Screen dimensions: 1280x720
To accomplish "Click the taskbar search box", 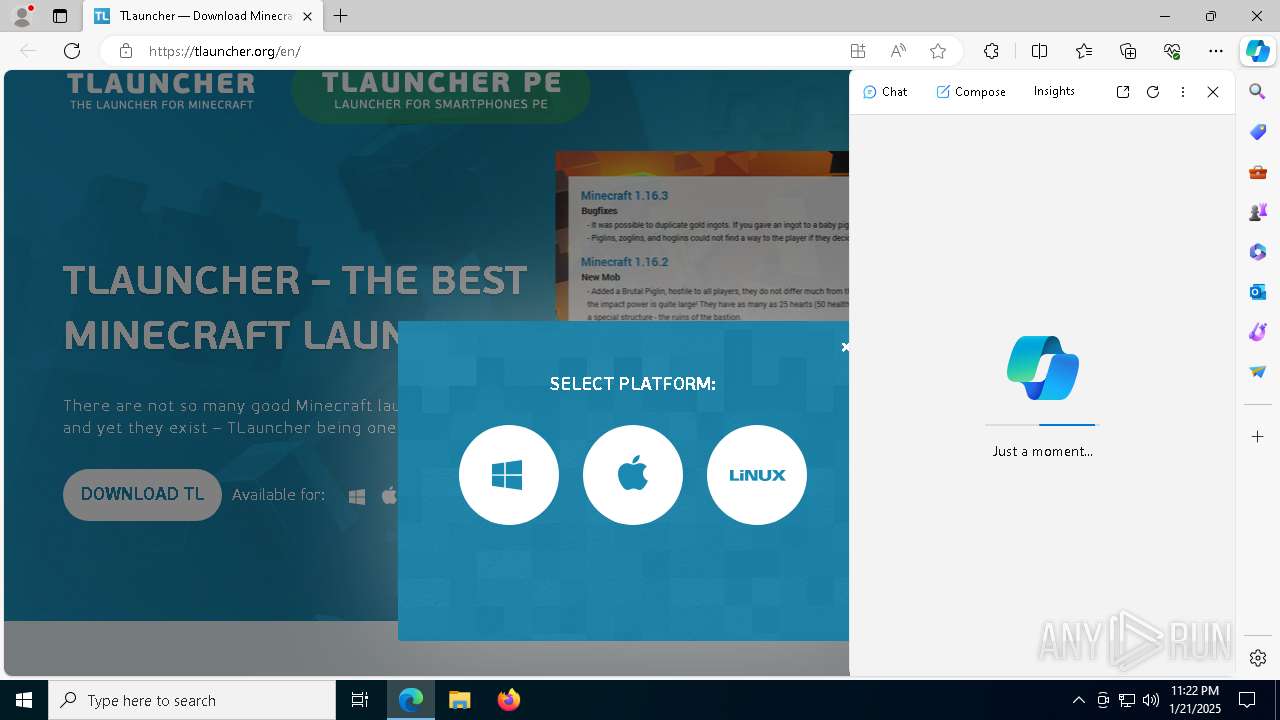I will [192, 700].
